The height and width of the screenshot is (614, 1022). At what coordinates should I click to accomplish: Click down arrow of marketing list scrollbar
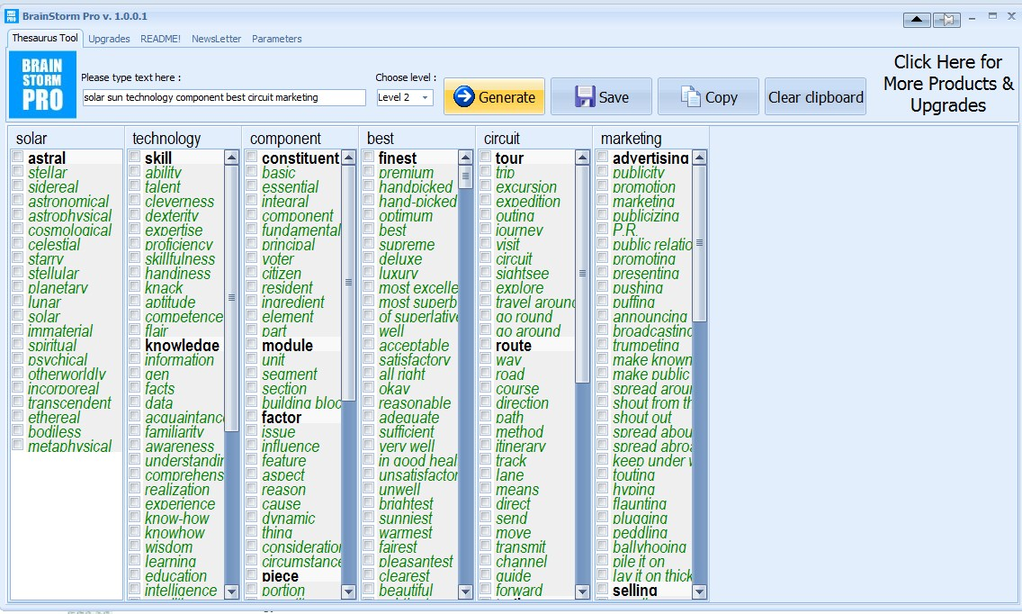click(699, 591)
